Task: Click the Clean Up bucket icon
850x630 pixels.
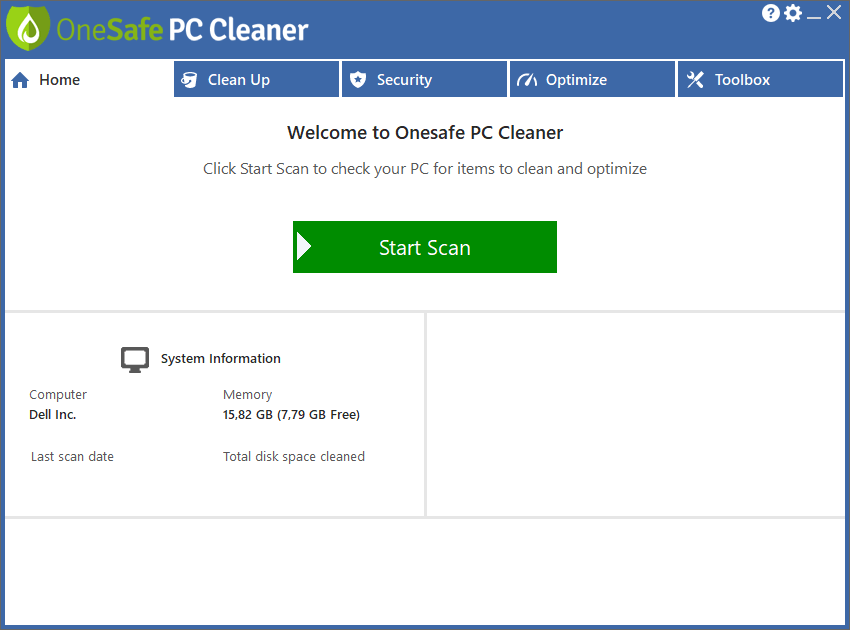Action: (x=189, y=80)
